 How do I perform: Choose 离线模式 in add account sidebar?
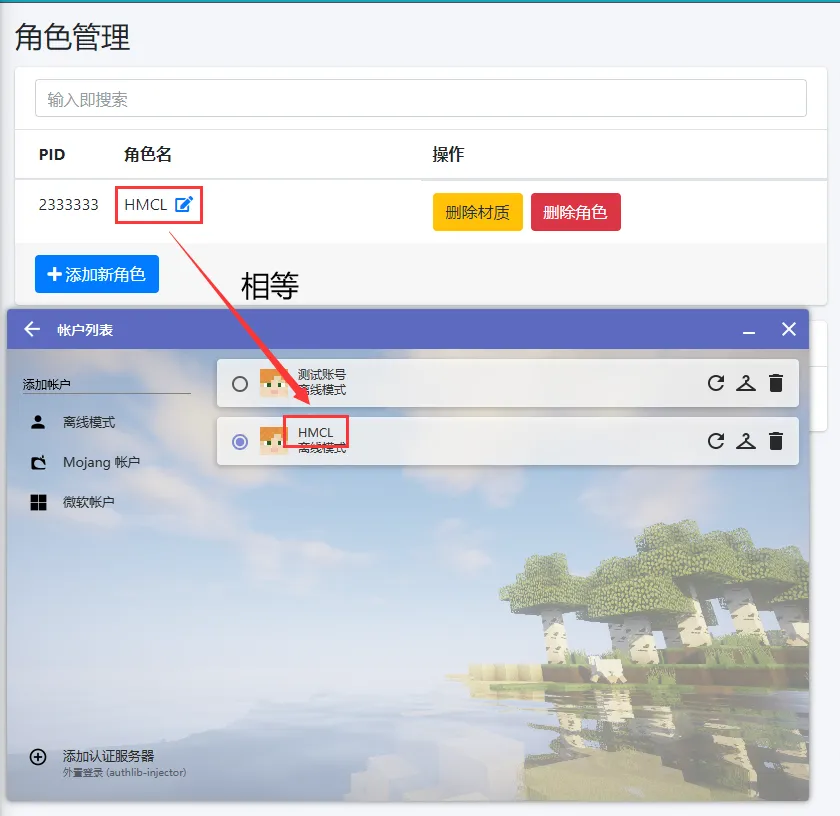click(88, 422)
